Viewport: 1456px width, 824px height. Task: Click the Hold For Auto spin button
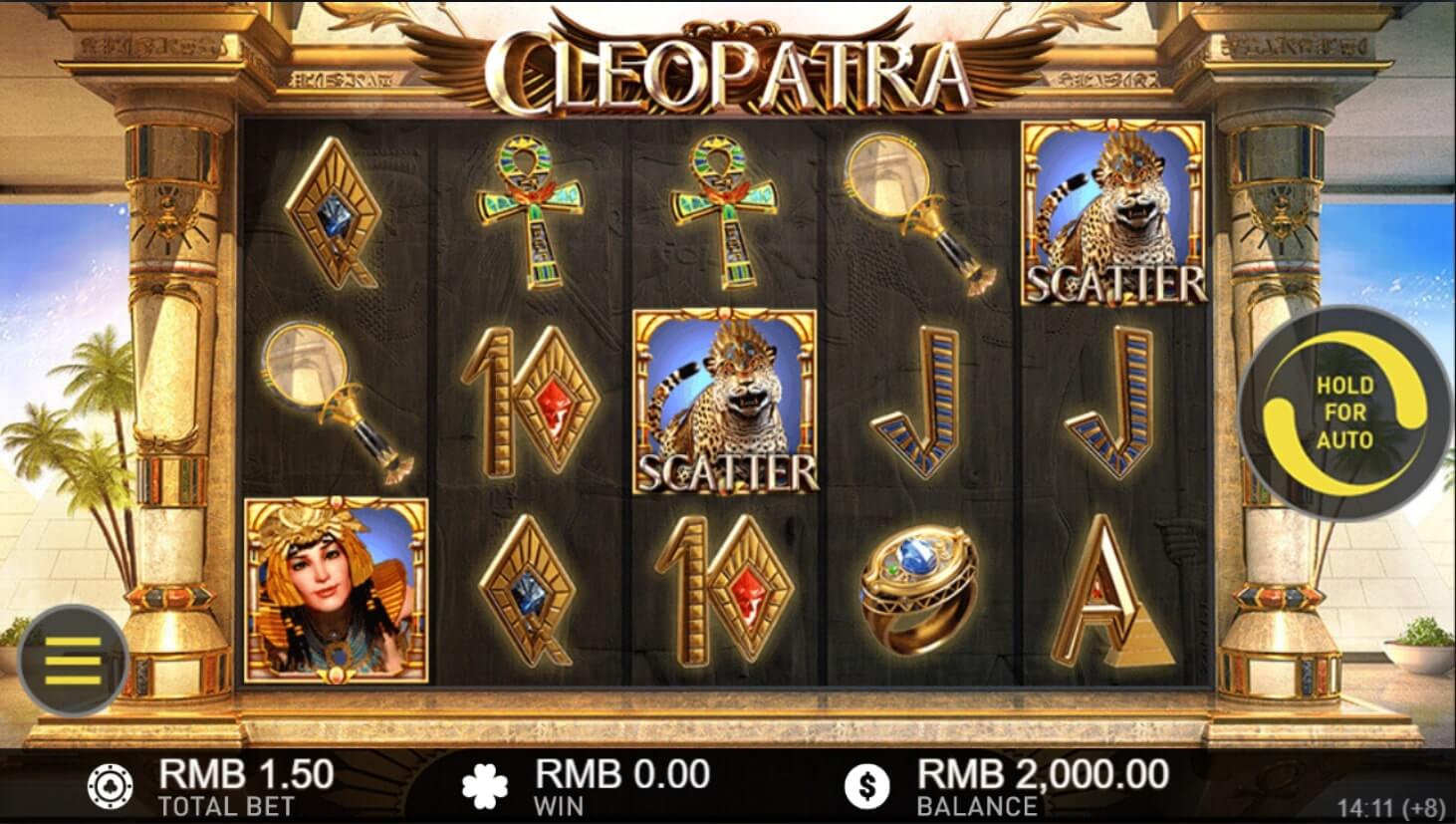pyautogui.click(x=1344, y=412)
